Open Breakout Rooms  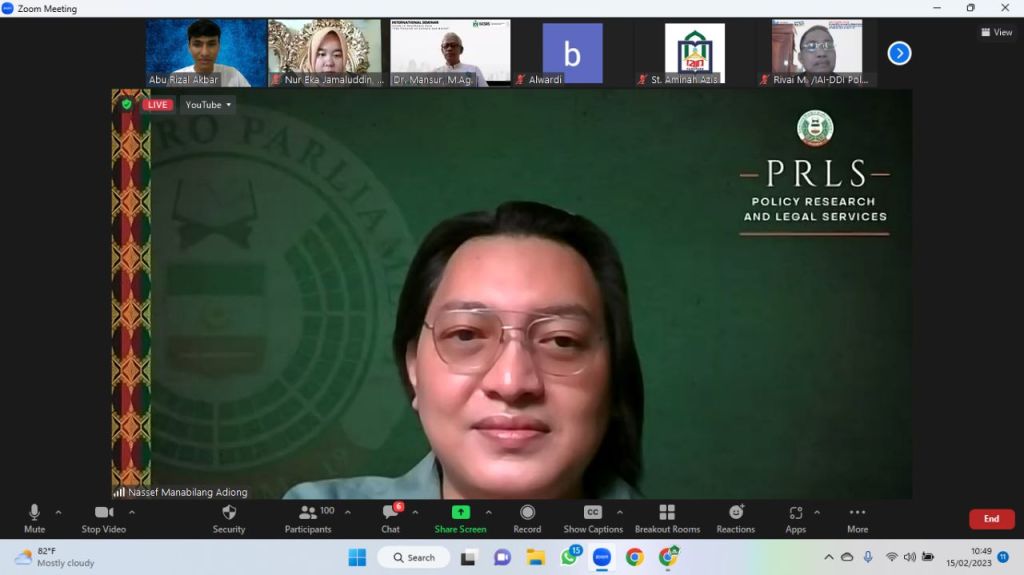tap(667, 513)
